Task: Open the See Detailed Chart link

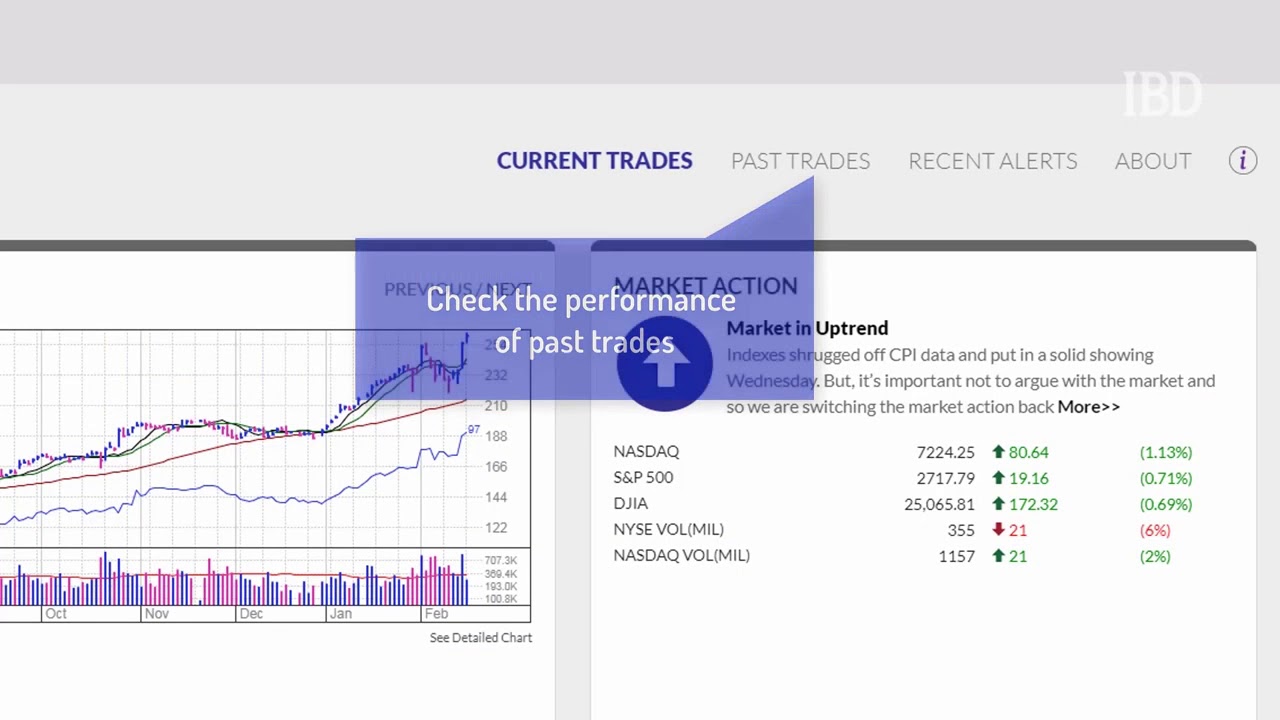Action: pos(480,638)
